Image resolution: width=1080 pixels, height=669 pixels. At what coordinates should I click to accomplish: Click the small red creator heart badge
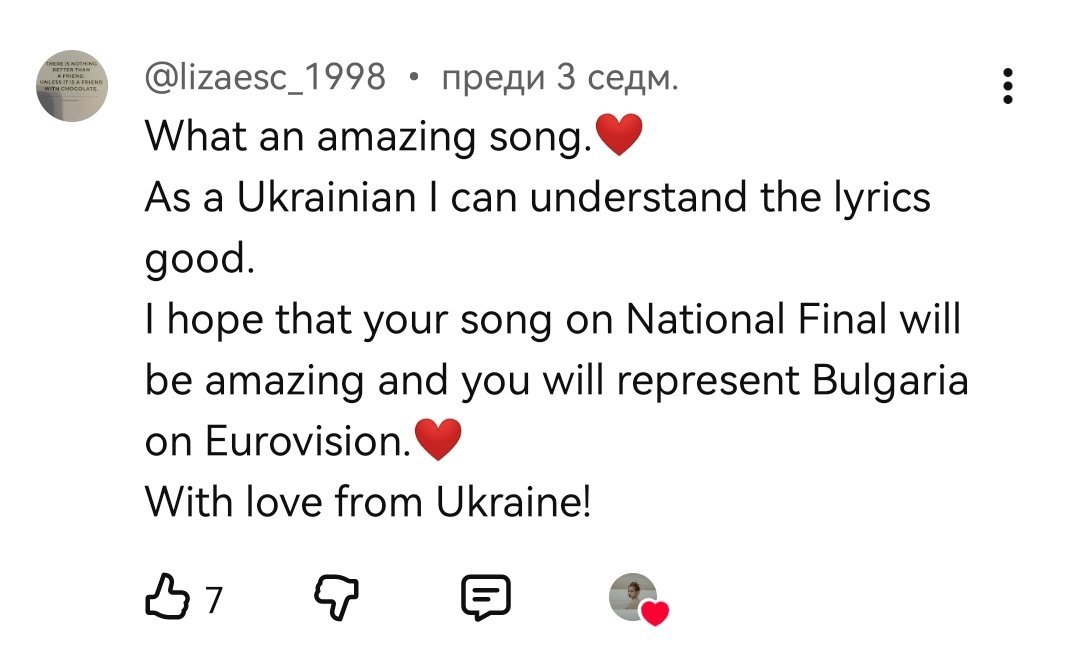654,612
